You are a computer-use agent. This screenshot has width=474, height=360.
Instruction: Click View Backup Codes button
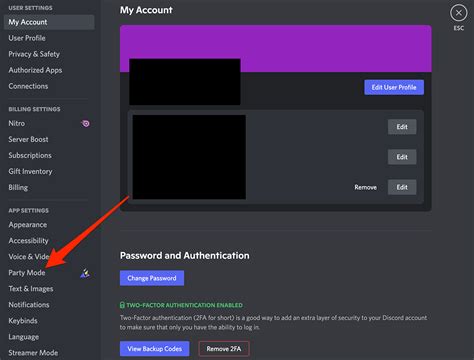[x=155, y=349]
